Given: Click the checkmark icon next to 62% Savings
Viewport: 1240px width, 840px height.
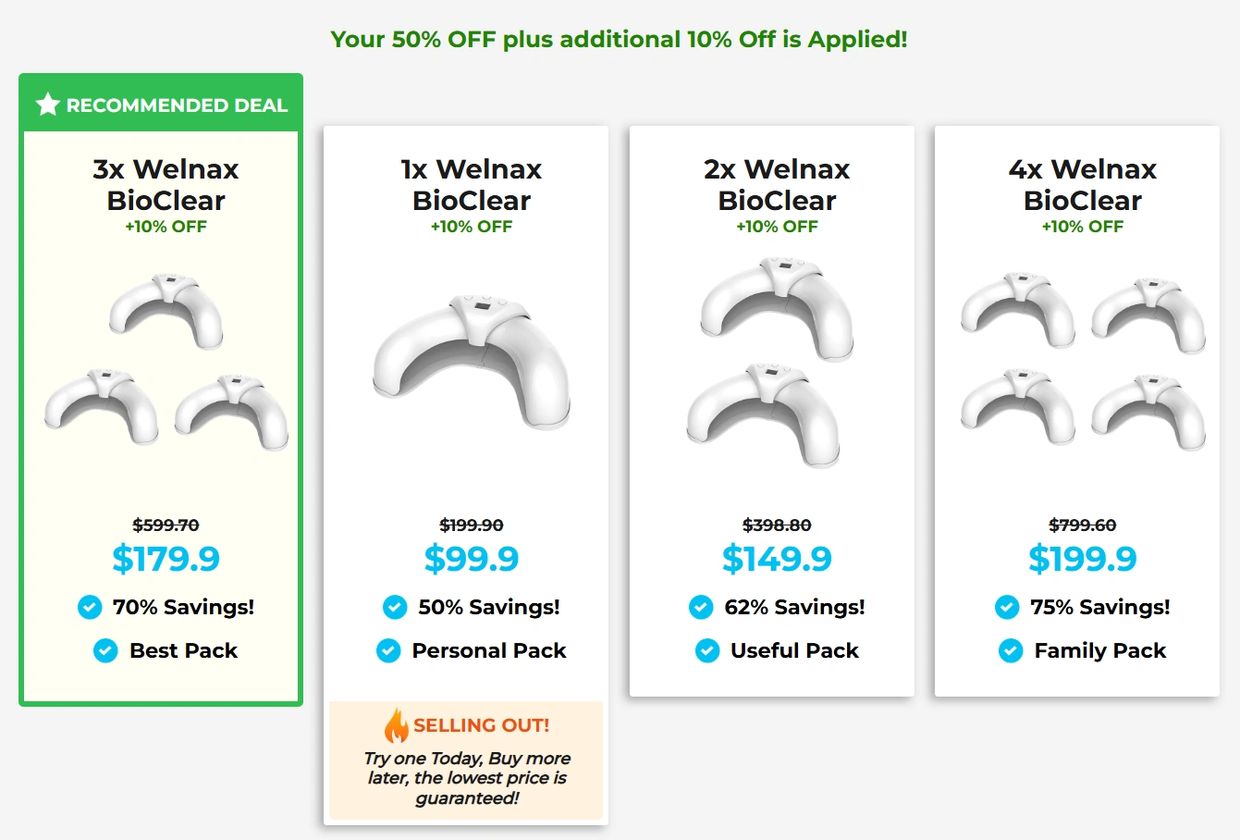Looking at the screenshot, I should pos(701,607).
